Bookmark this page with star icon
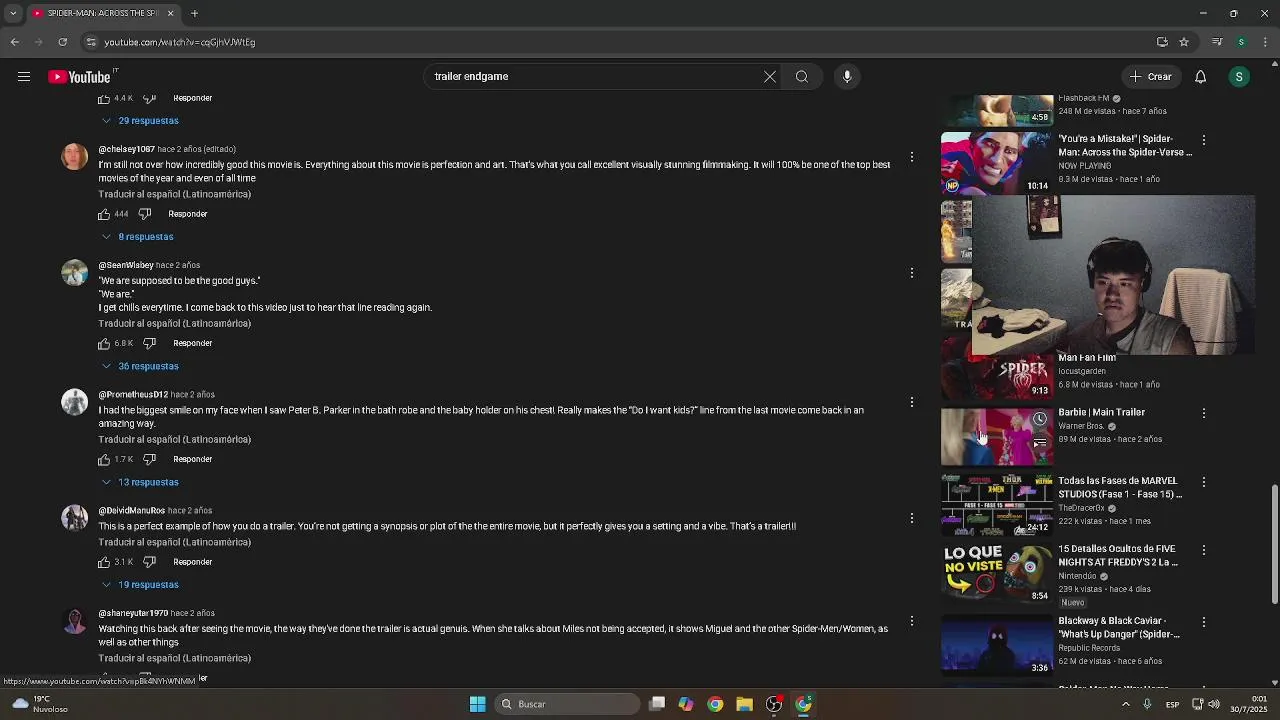 click(1184, 42)
